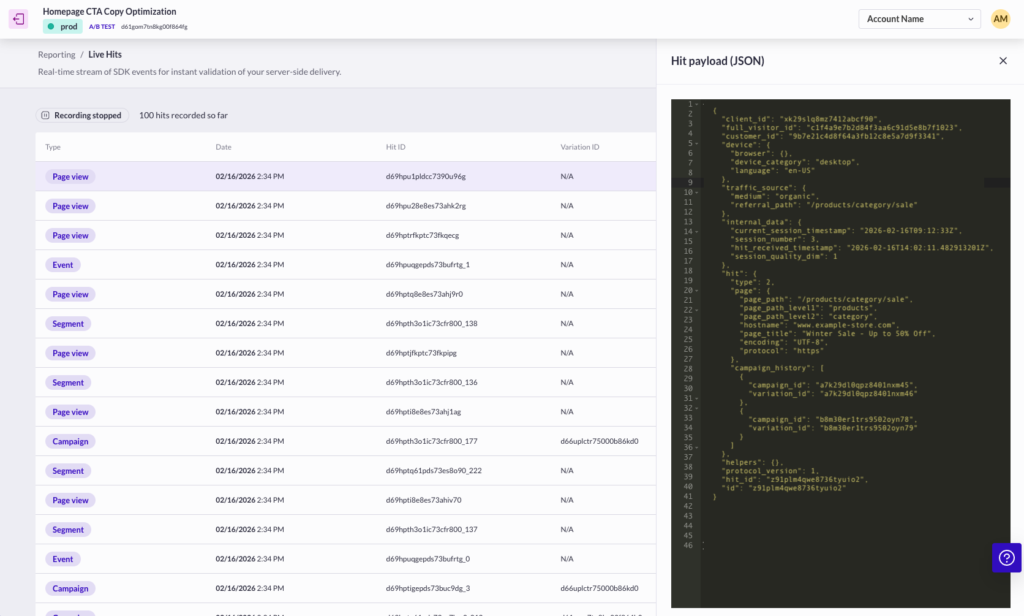Image resolution: width=1024 pixels, height=616 pixels.
Task: Close the Hit payload JSON panel
Action: click(x=1003, y=61)
